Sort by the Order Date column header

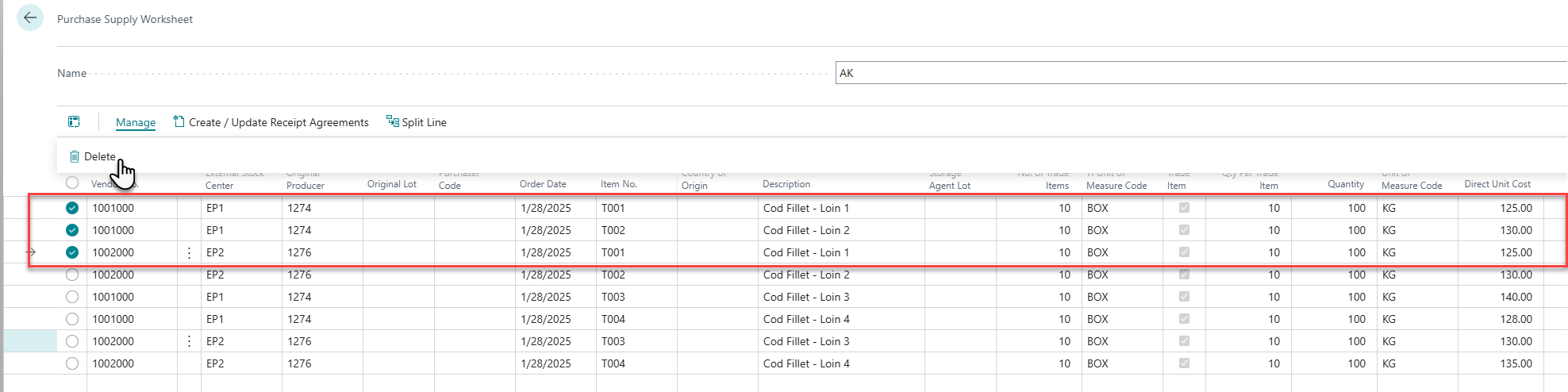point(543,184)
